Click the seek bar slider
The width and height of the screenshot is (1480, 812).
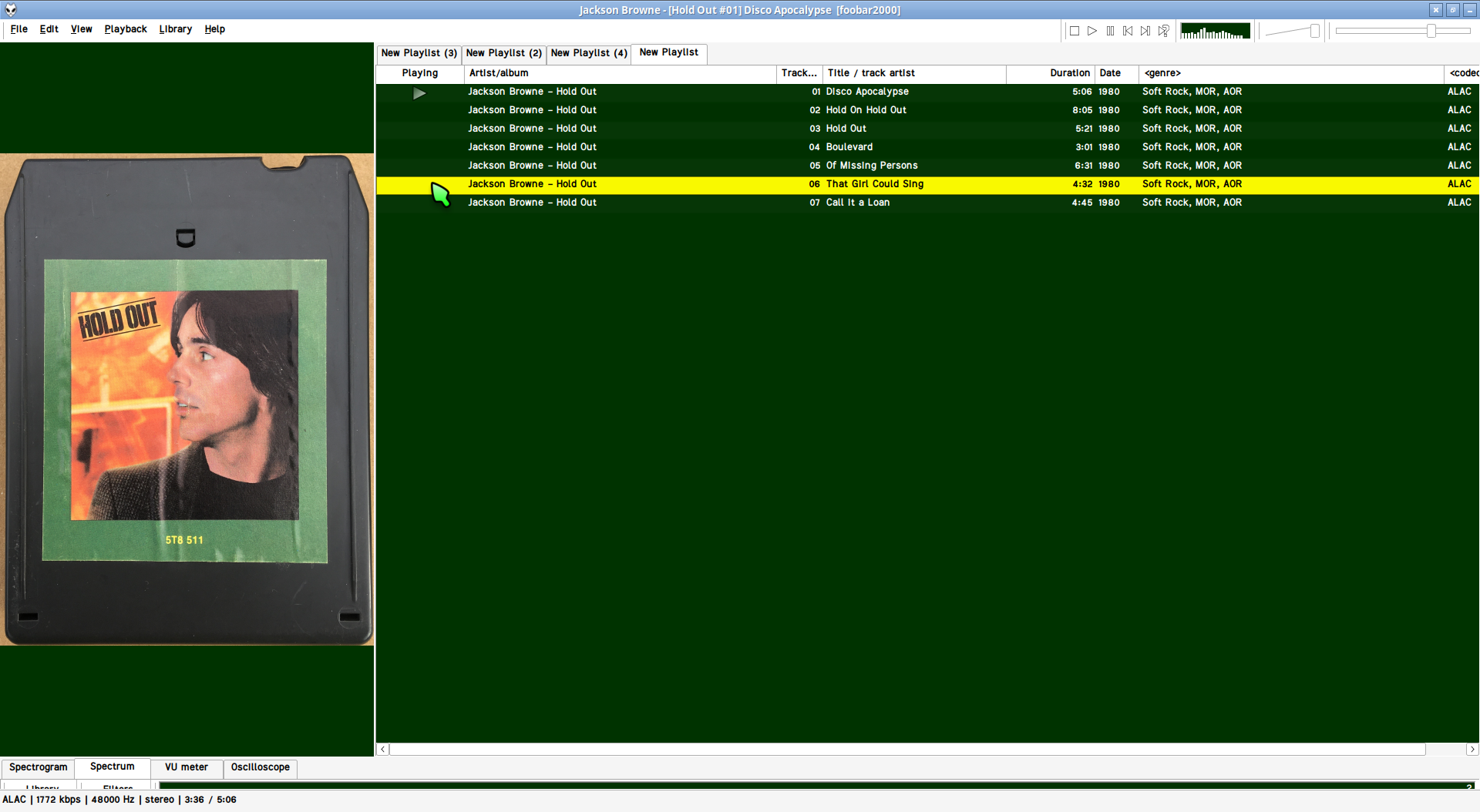tap(1403, 31)
